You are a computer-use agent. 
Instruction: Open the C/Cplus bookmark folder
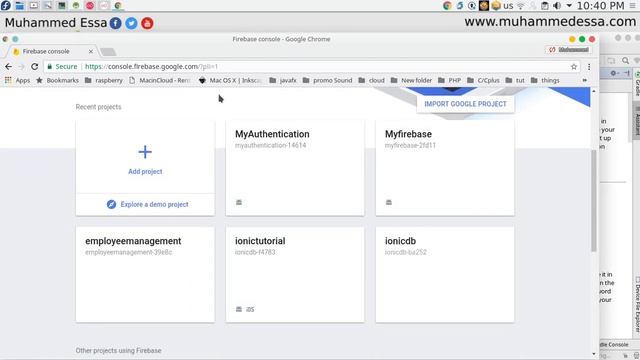483,80
